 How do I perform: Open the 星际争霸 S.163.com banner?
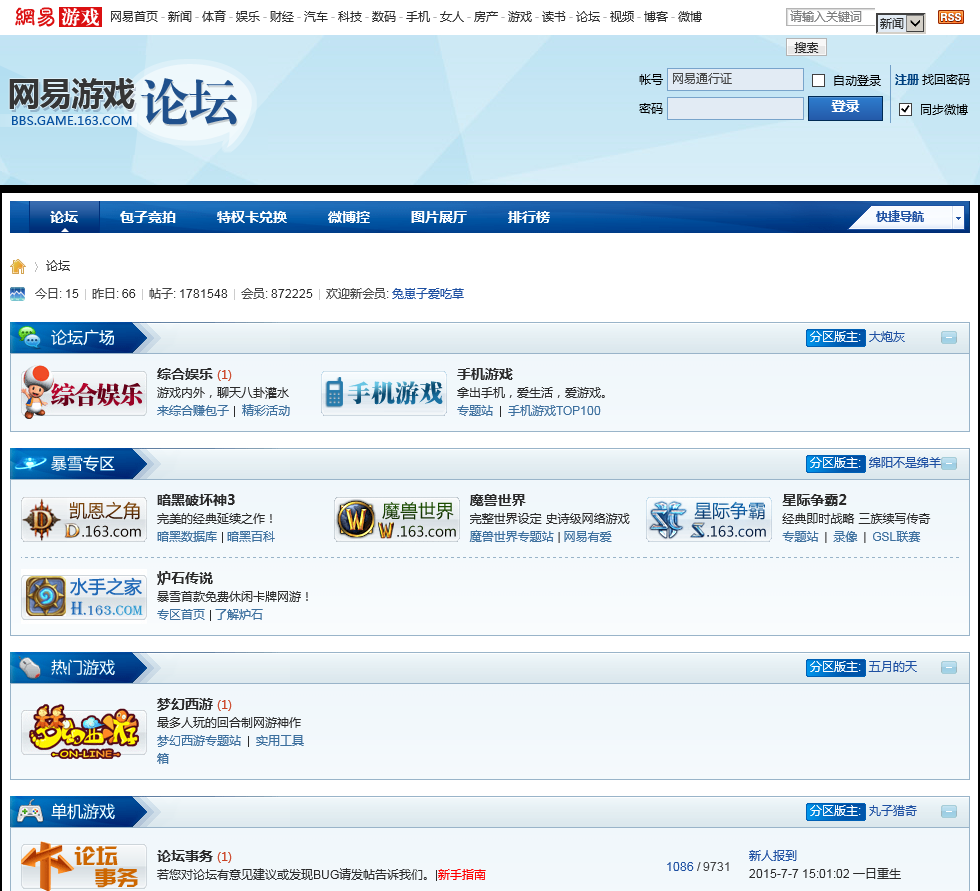point(709,519)
